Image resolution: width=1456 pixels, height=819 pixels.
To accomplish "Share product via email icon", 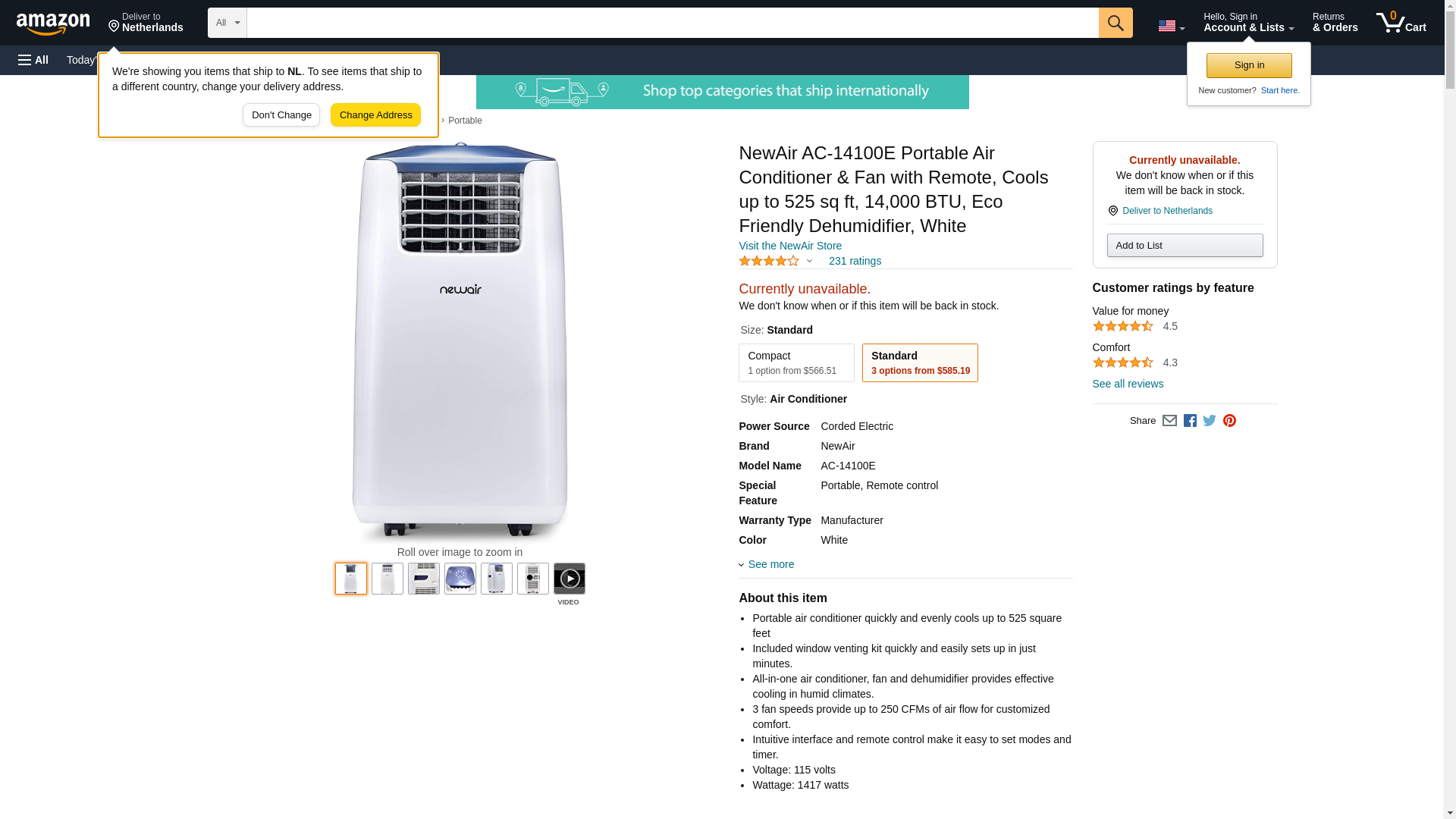I will [x=1169, y=421].
